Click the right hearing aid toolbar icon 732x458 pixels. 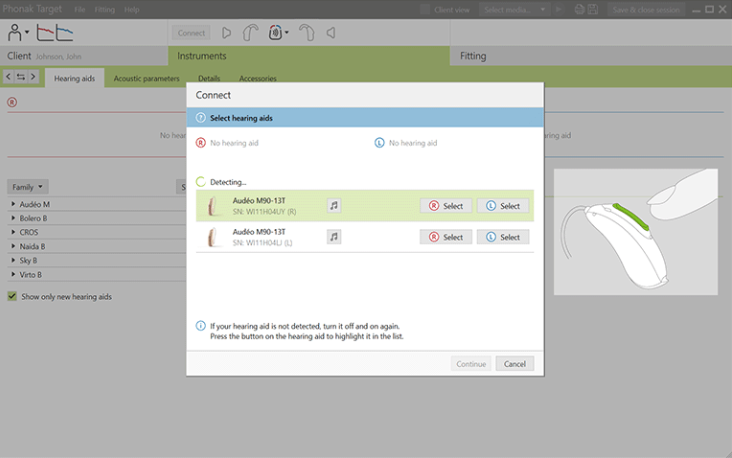pos(250,33)
